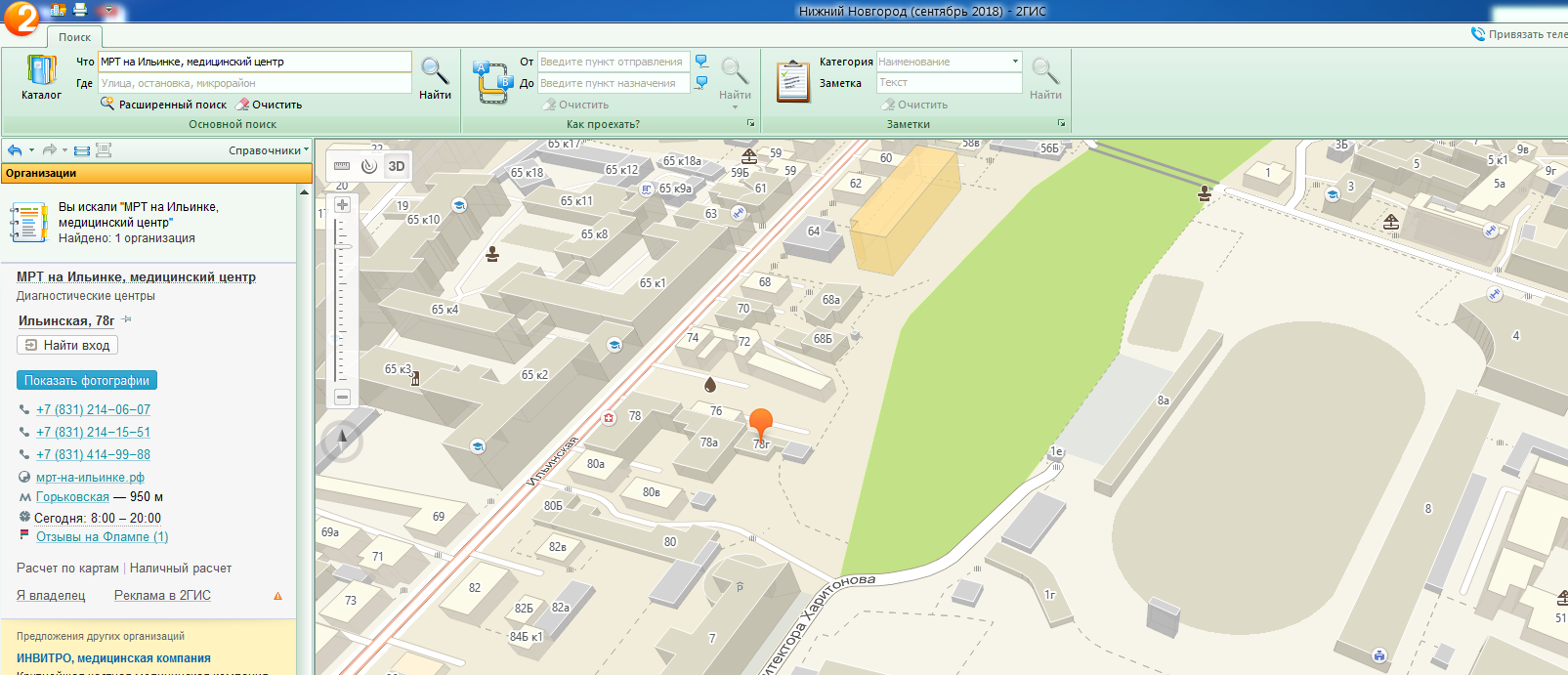Open Расширенный поиск advanced search
Screen dimensions: 1568x675
[164, 105]
